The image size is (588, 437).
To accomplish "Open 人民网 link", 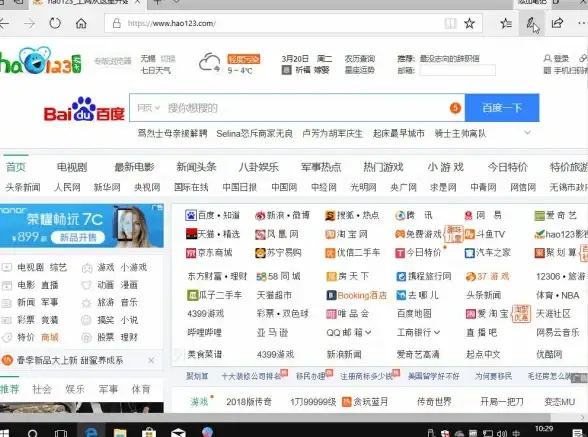I will coord(67,187).
